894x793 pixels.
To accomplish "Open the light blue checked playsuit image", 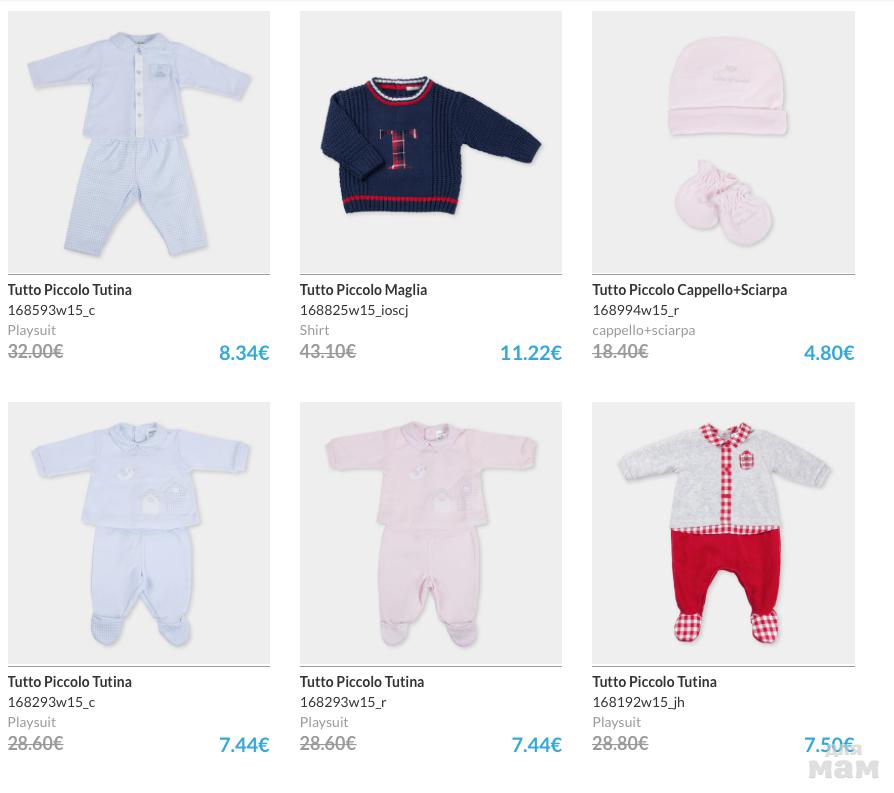I will 138,142.
